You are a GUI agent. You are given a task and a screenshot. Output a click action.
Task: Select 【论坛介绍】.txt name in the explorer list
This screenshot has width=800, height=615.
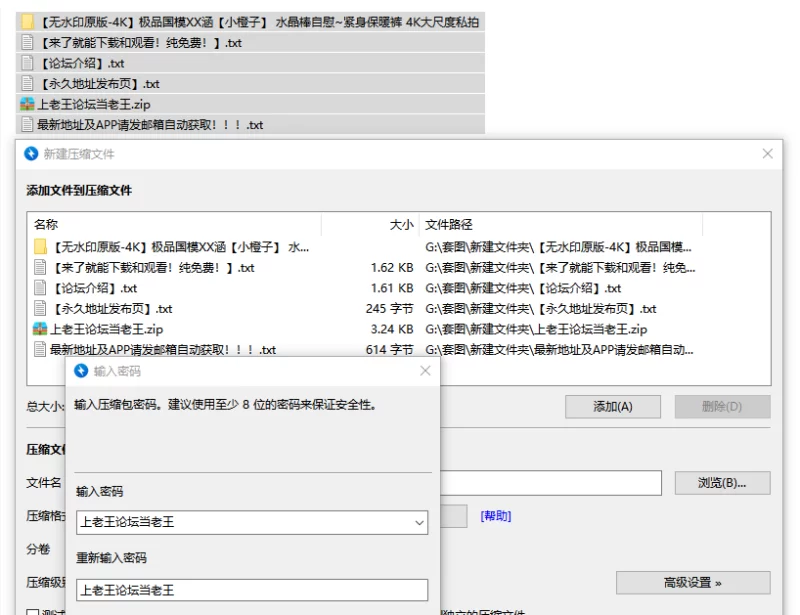click(x=81, y=63)
